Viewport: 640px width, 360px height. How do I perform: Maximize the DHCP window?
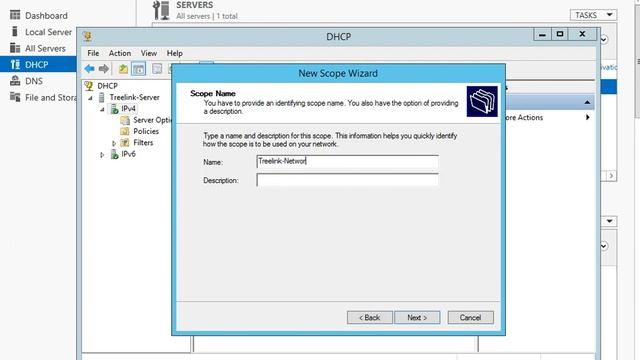pos(560,35)
